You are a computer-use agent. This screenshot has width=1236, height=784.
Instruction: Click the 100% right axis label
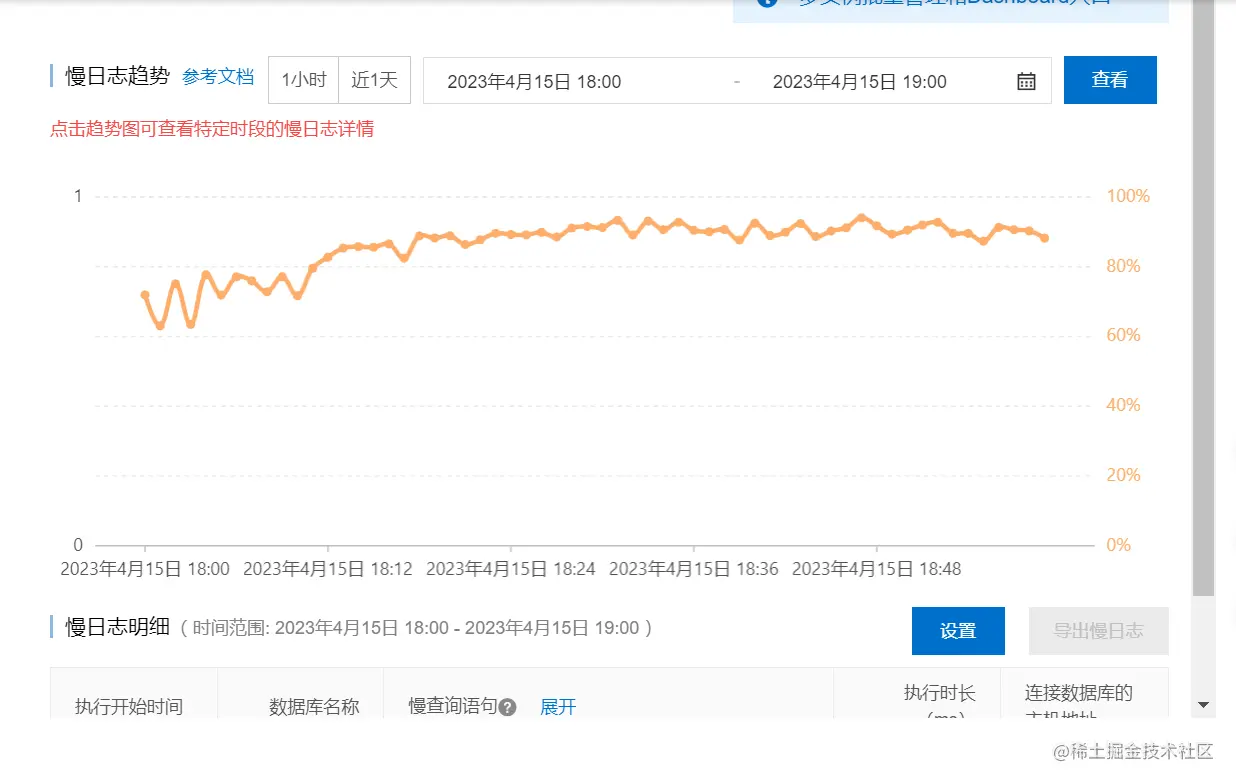click(1128, 196)
